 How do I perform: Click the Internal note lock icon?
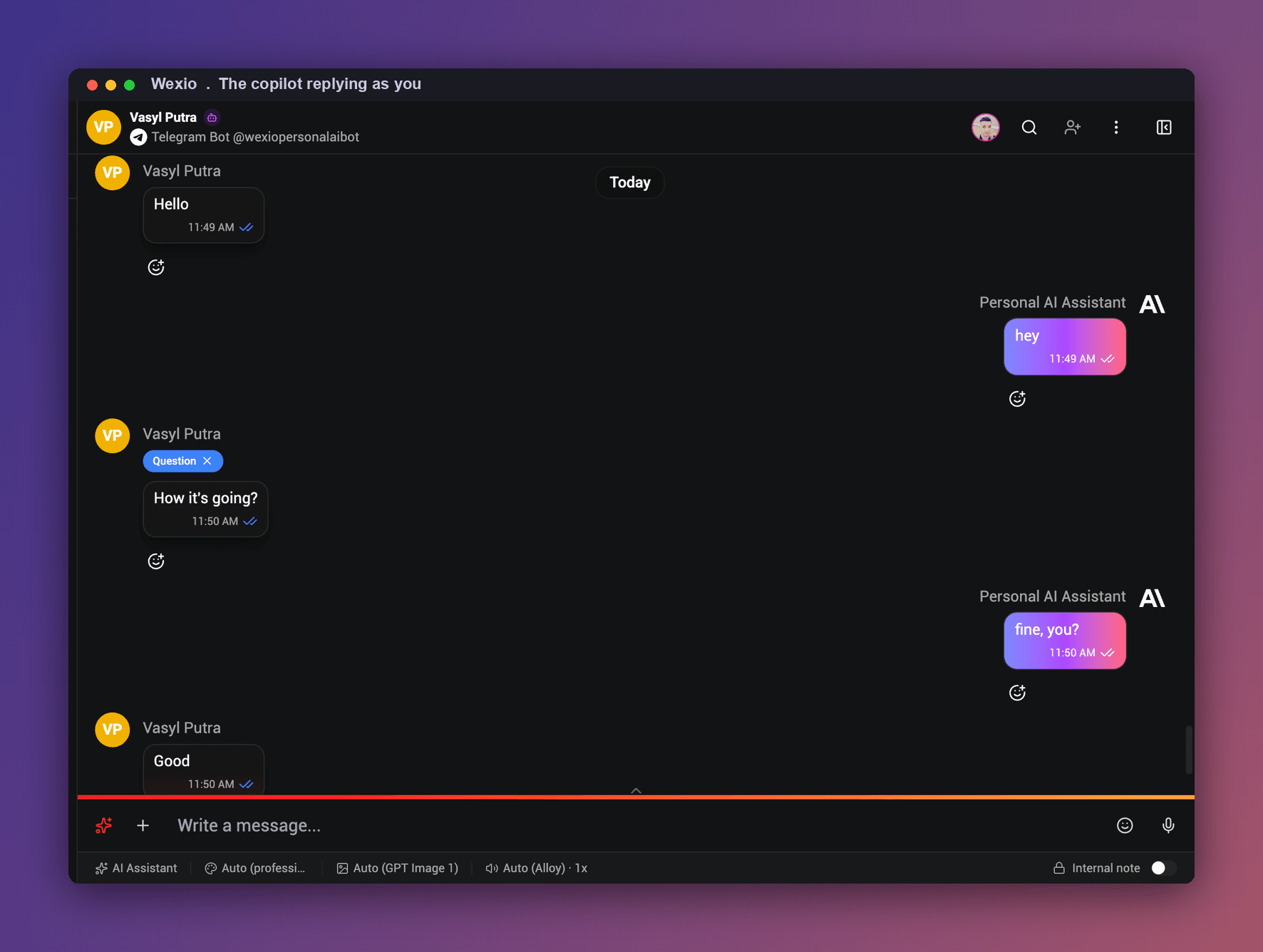tap(1059, 868)
